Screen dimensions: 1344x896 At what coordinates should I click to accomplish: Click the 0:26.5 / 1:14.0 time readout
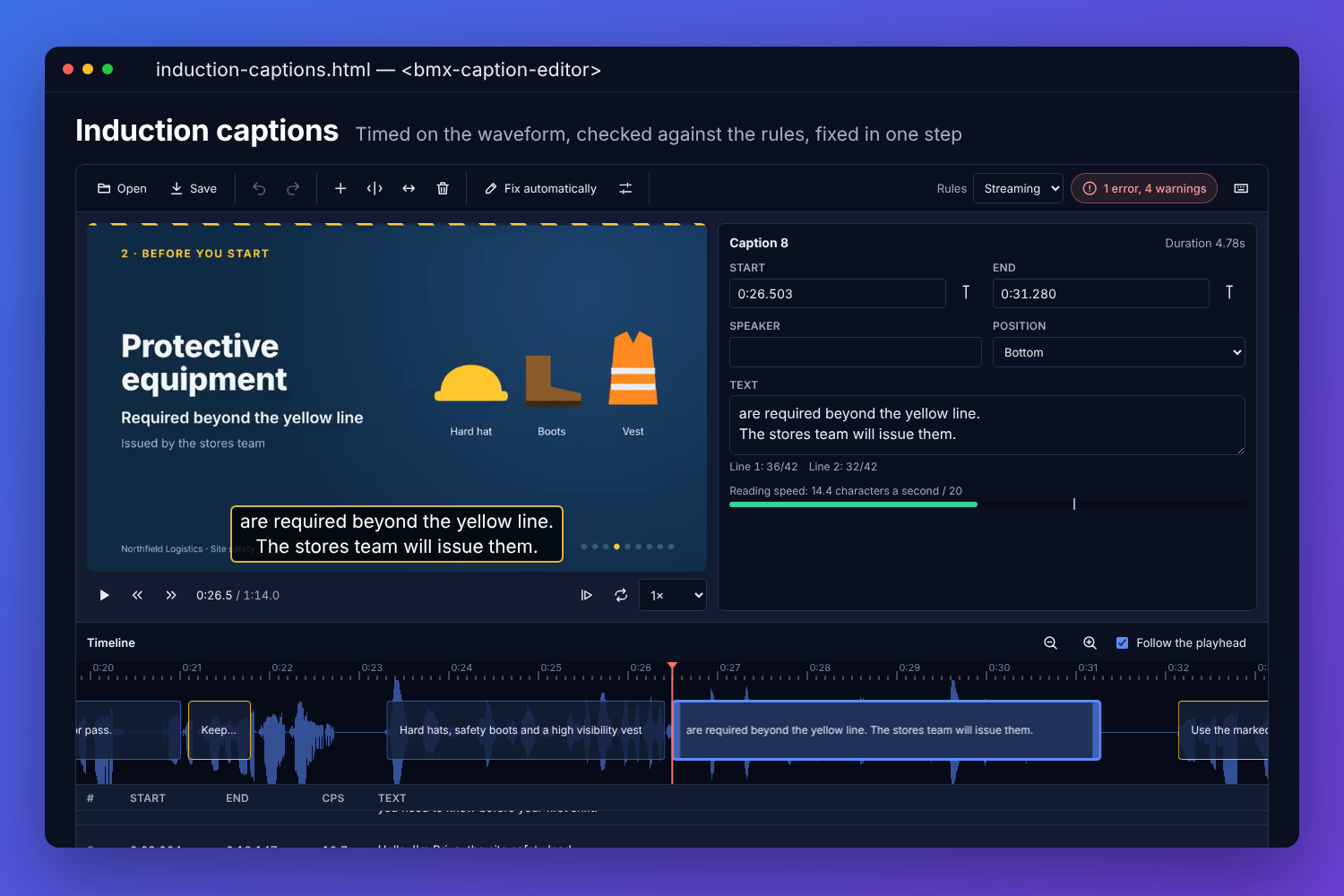[x=238, y=595]
